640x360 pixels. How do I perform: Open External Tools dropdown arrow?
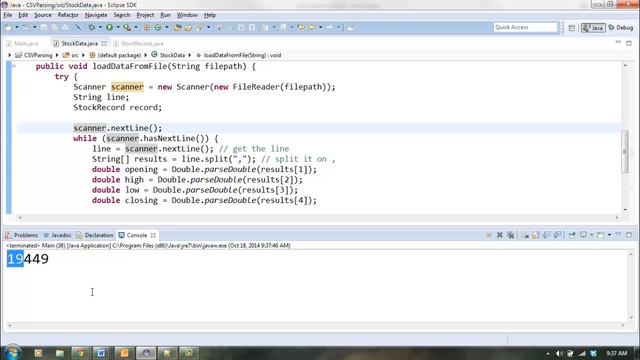click(136, 27)
